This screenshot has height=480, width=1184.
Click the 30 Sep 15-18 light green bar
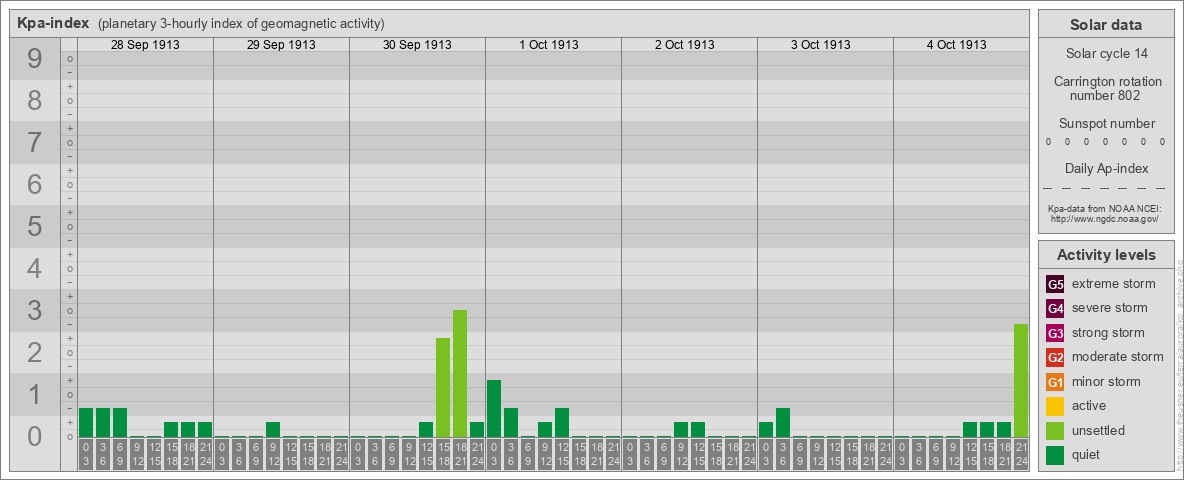443,388
